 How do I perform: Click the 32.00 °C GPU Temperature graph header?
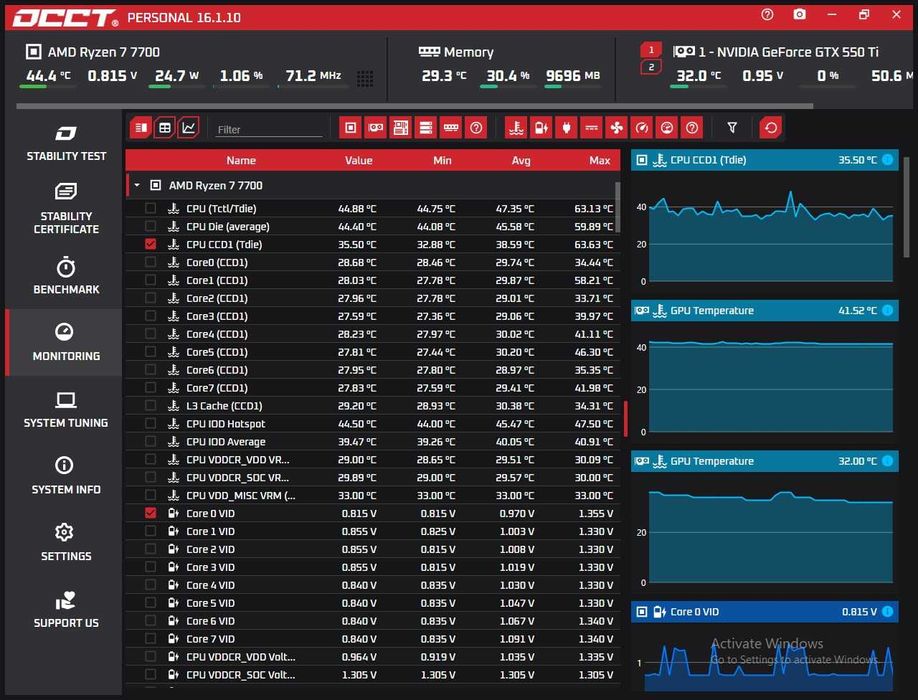pyautogui.click(x=765, y=461)
